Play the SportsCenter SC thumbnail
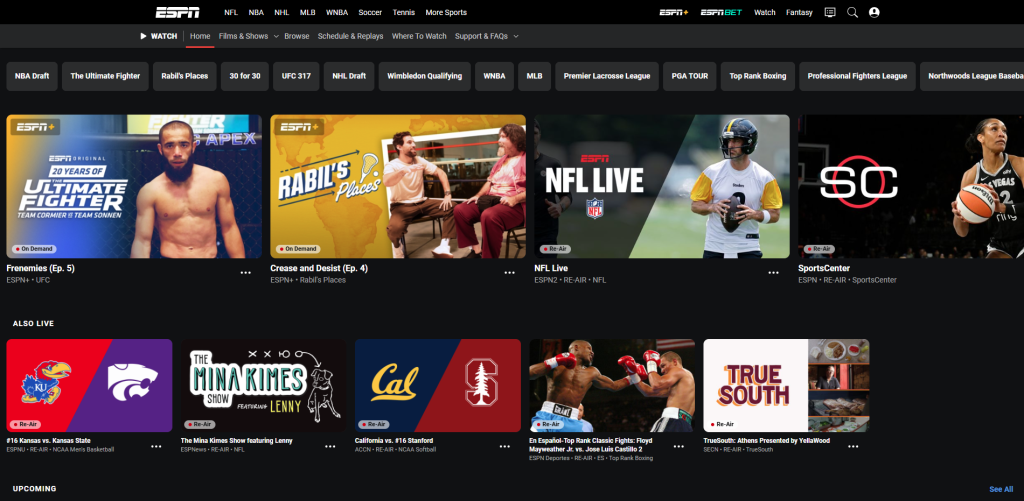This screenshot has height=501, width=1024. [x=911, y=187]
